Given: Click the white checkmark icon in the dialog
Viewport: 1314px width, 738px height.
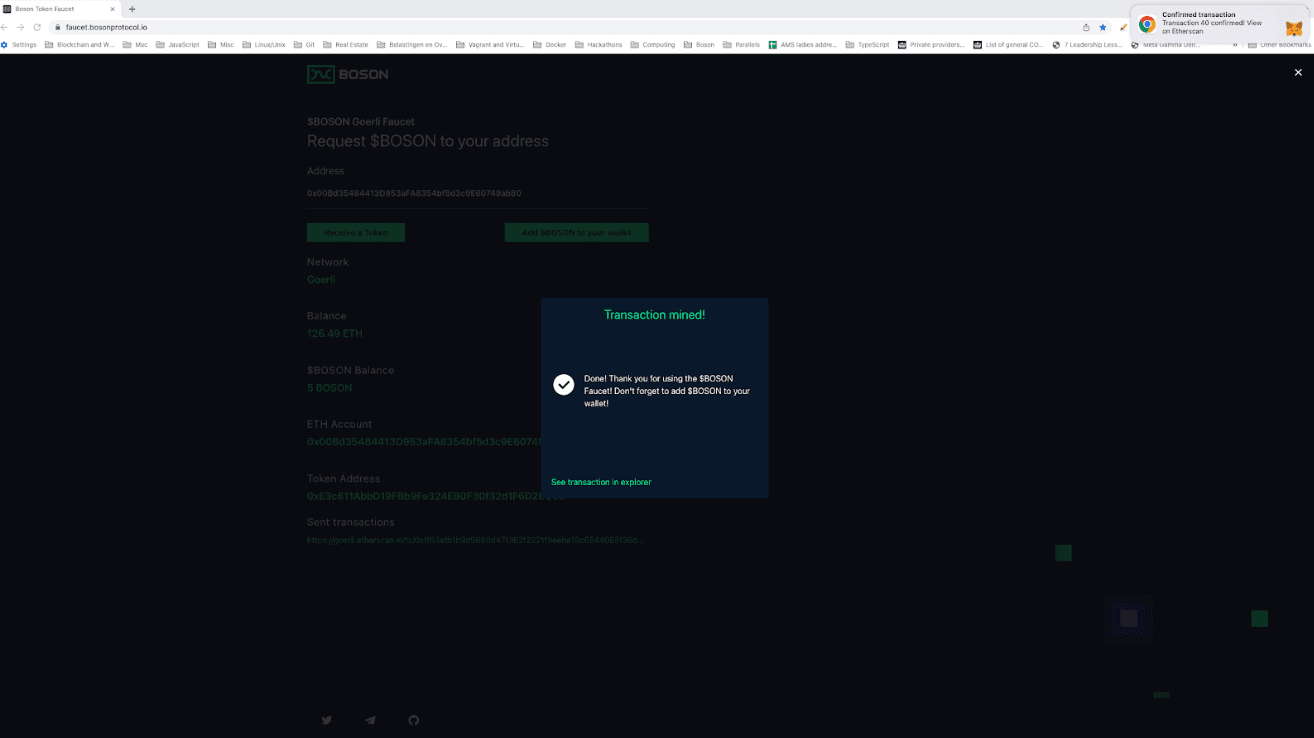Looking at the screenshot, I should tap(564, 385).
